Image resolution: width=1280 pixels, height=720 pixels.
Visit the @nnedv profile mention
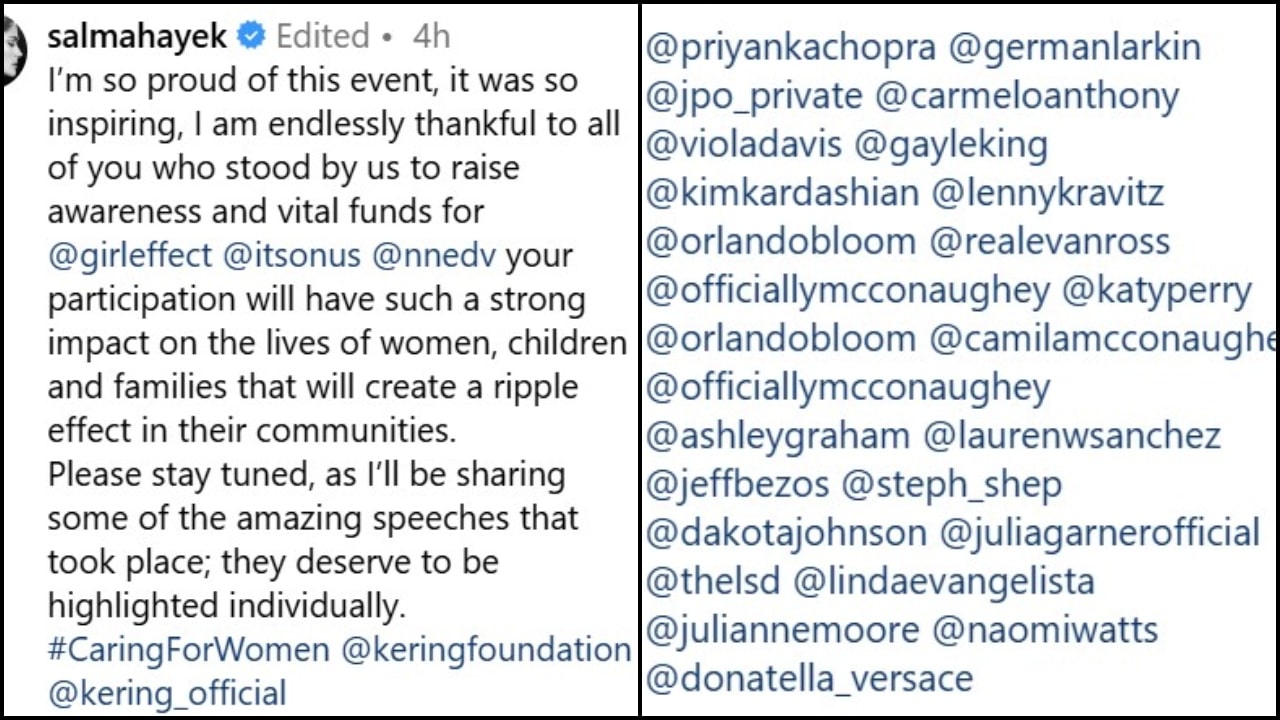(x=433, y=256)
